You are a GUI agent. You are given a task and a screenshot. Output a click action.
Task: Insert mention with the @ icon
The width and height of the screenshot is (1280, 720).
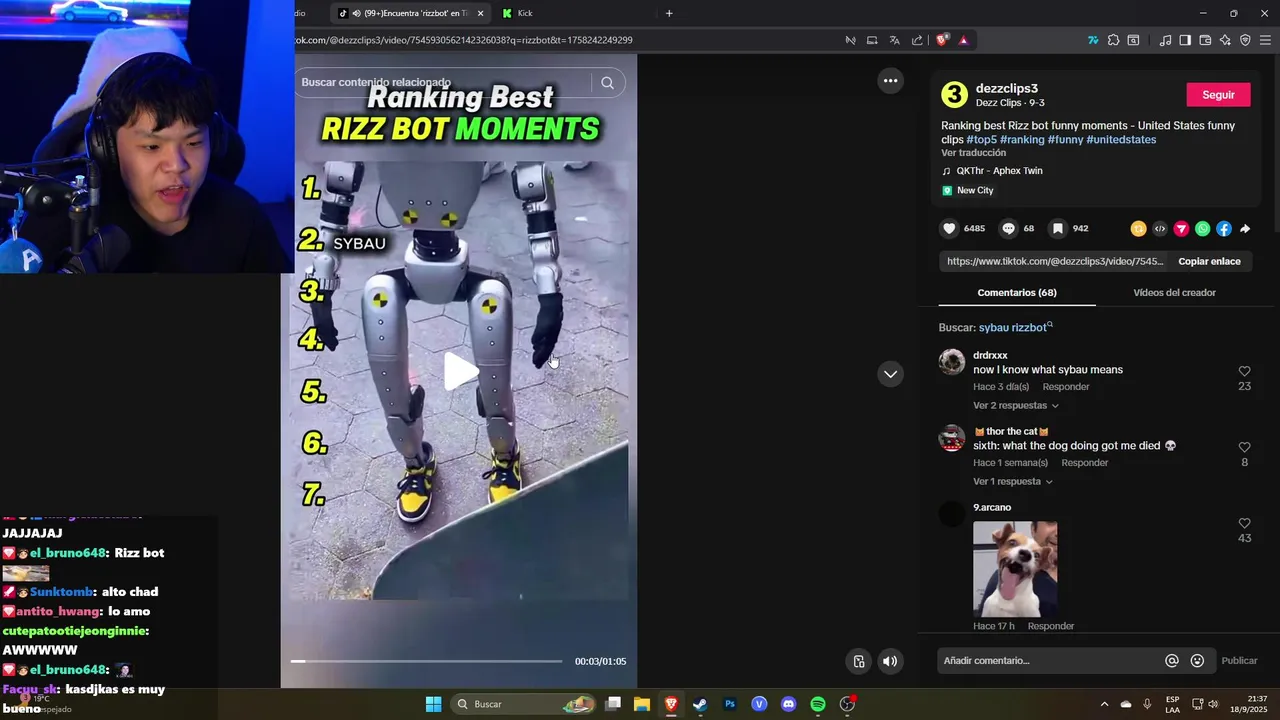point(1172,661)
